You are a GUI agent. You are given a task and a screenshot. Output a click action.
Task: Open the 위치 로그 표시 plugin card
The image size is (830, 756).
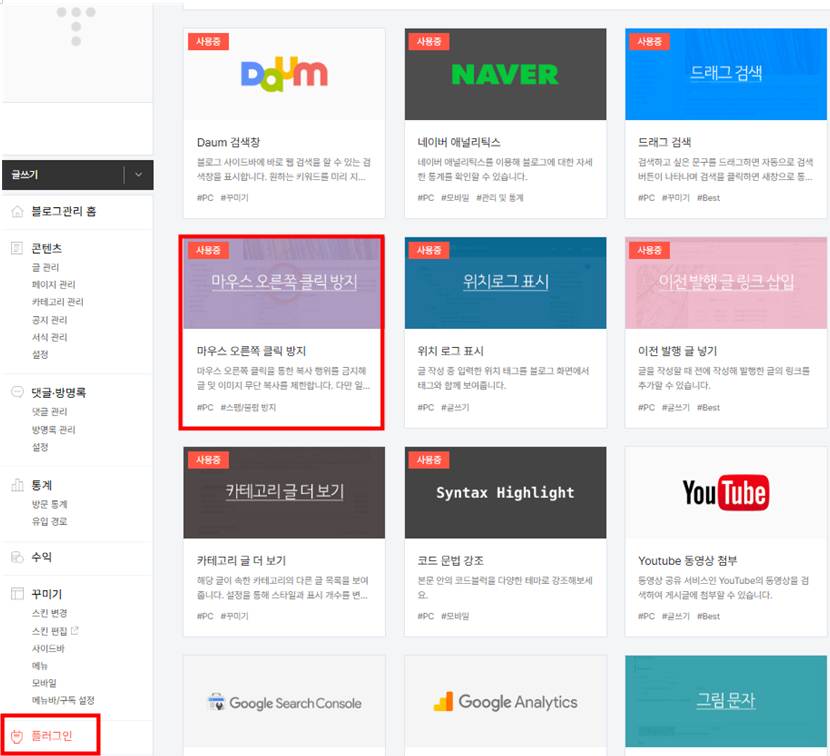(x=506, y=332)
